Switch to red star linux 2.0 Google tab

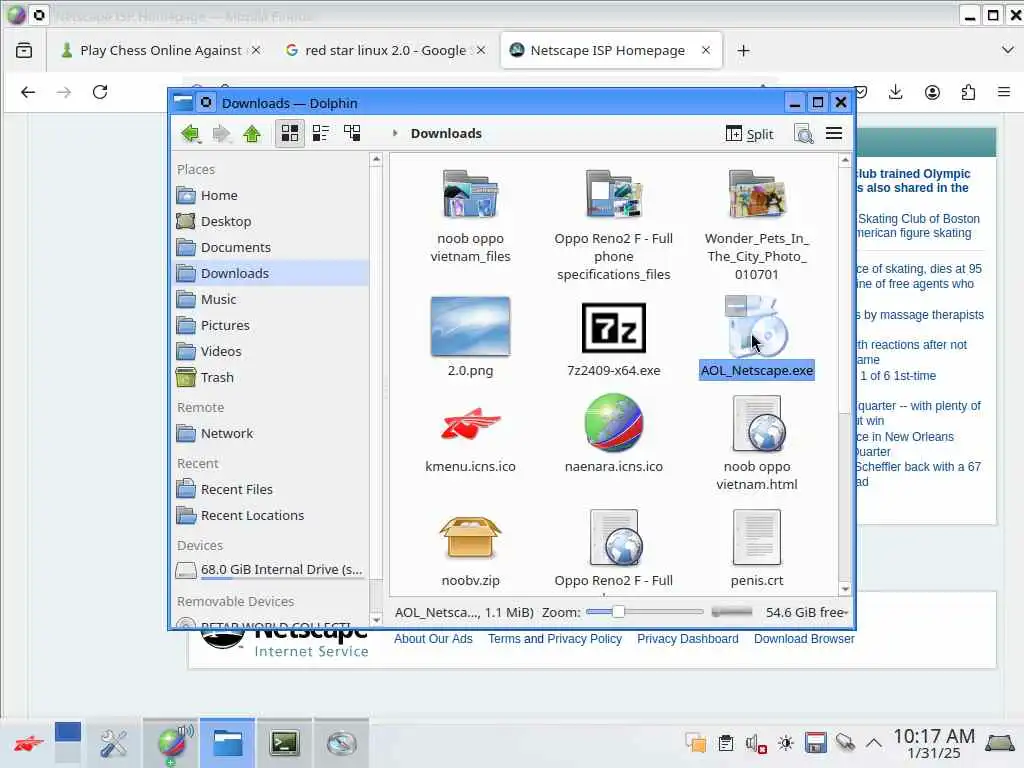(385, 50)
